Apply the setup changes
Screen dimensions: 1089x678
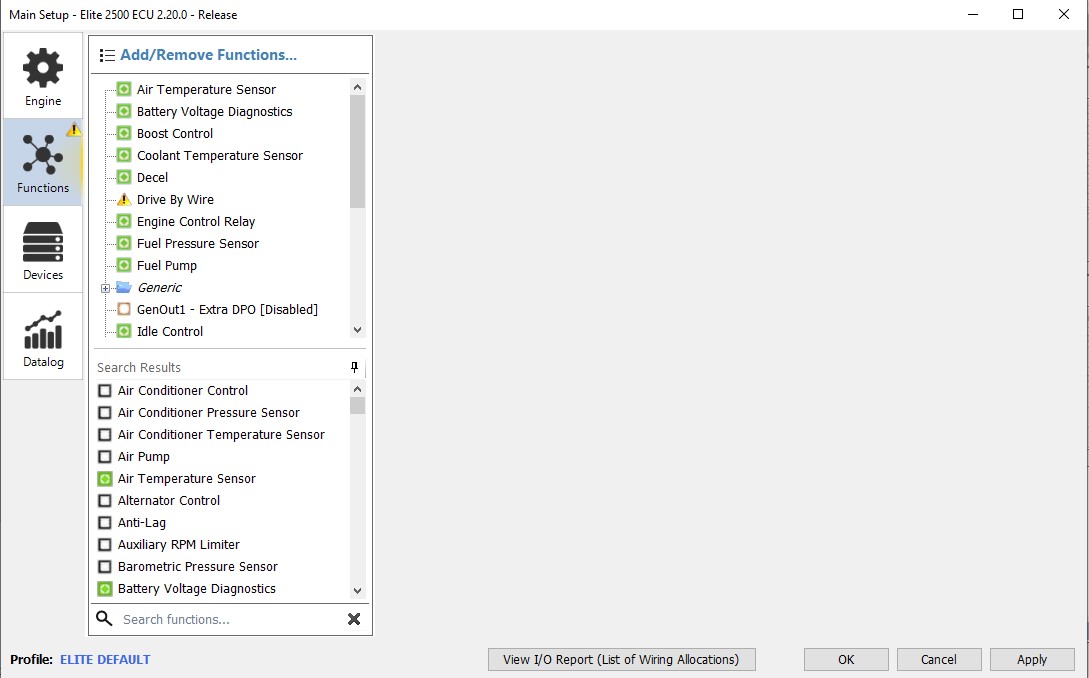pyautogui.click(x=1032, y=659)
